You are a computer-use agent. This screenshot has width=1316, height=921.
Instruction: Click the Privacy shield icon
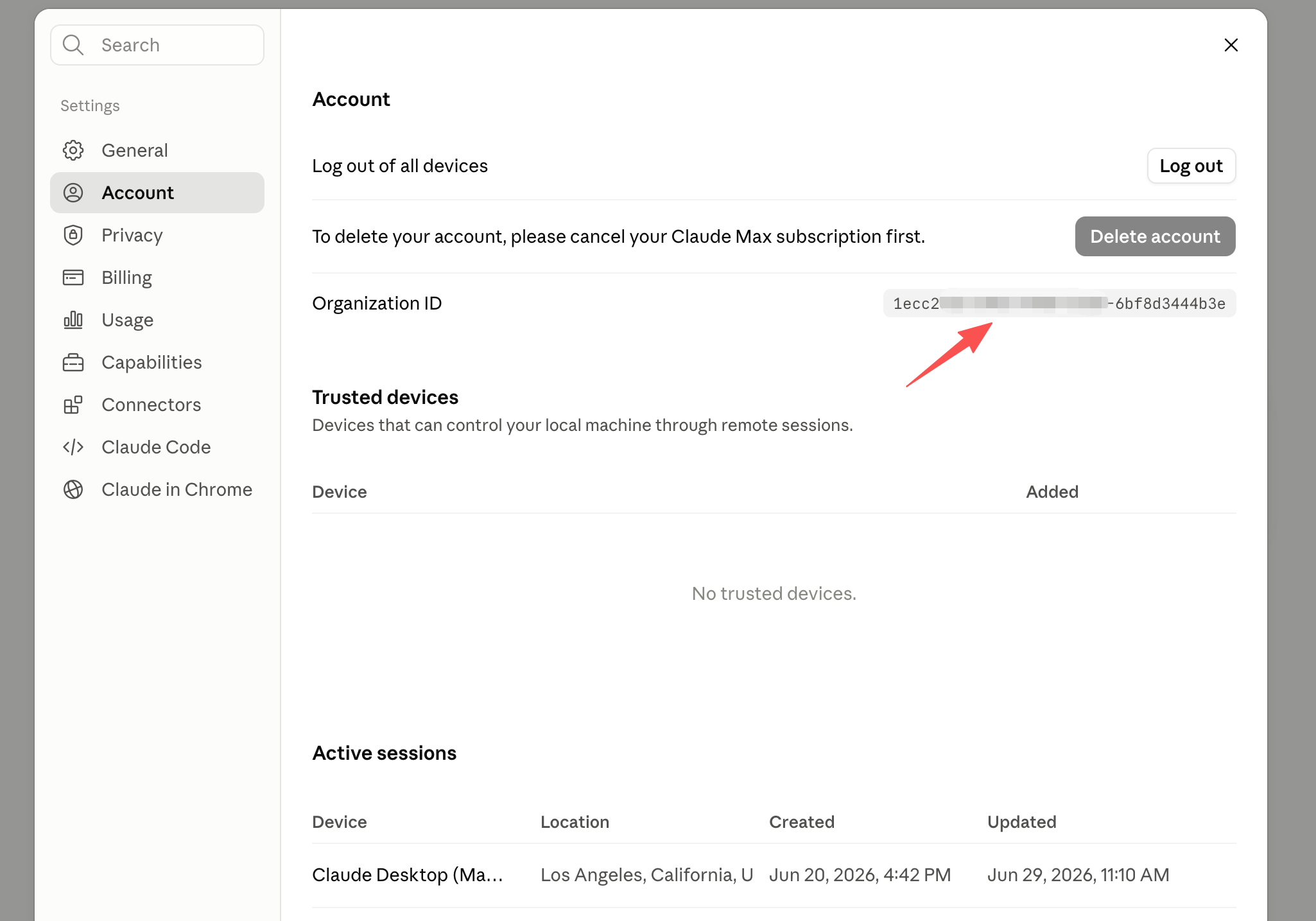[x=73, y=235]
